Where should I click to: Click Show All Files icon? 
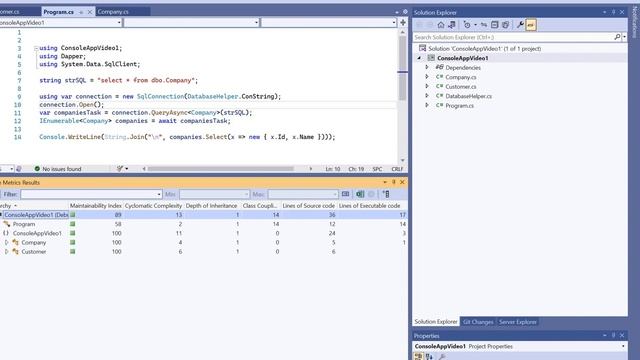coord(505,25)
